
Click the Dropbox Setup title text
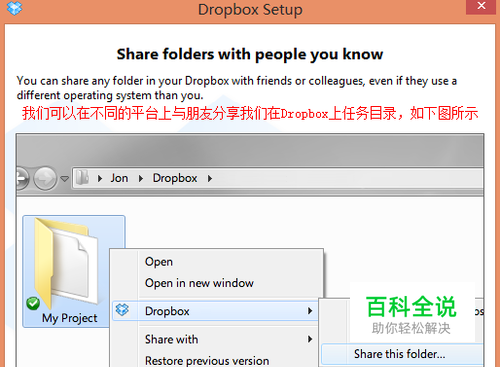[x=250, y=9]
